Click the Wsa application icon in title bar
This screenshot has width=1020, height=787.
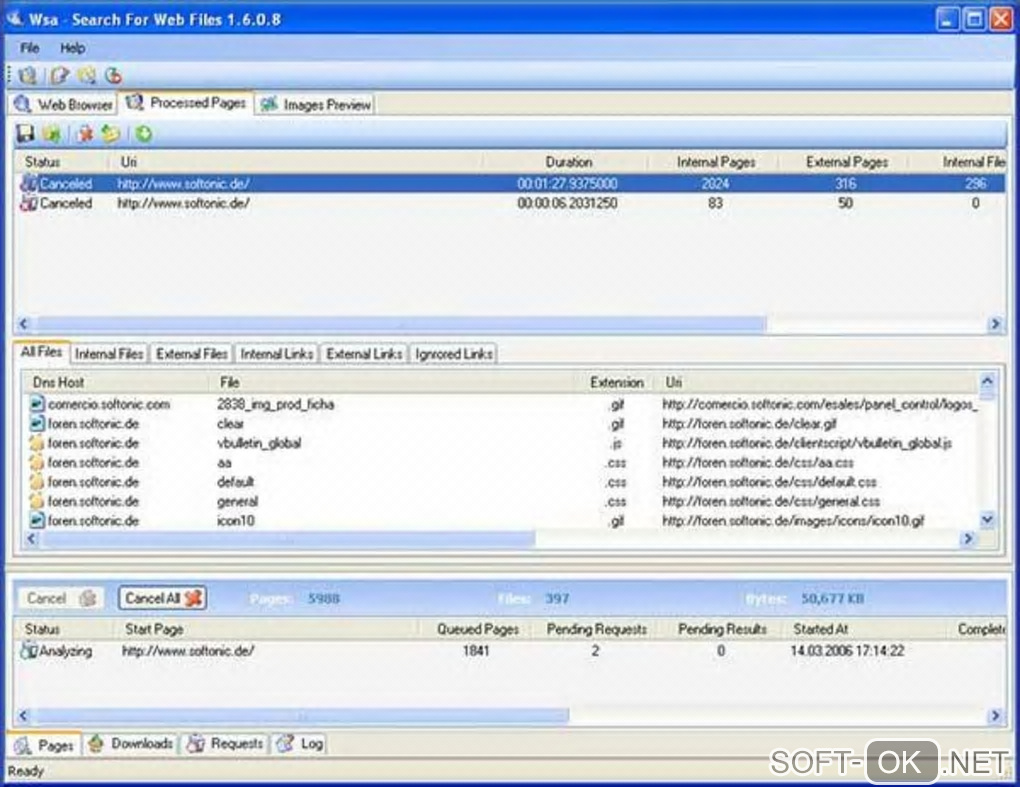[x=14, y=19]
